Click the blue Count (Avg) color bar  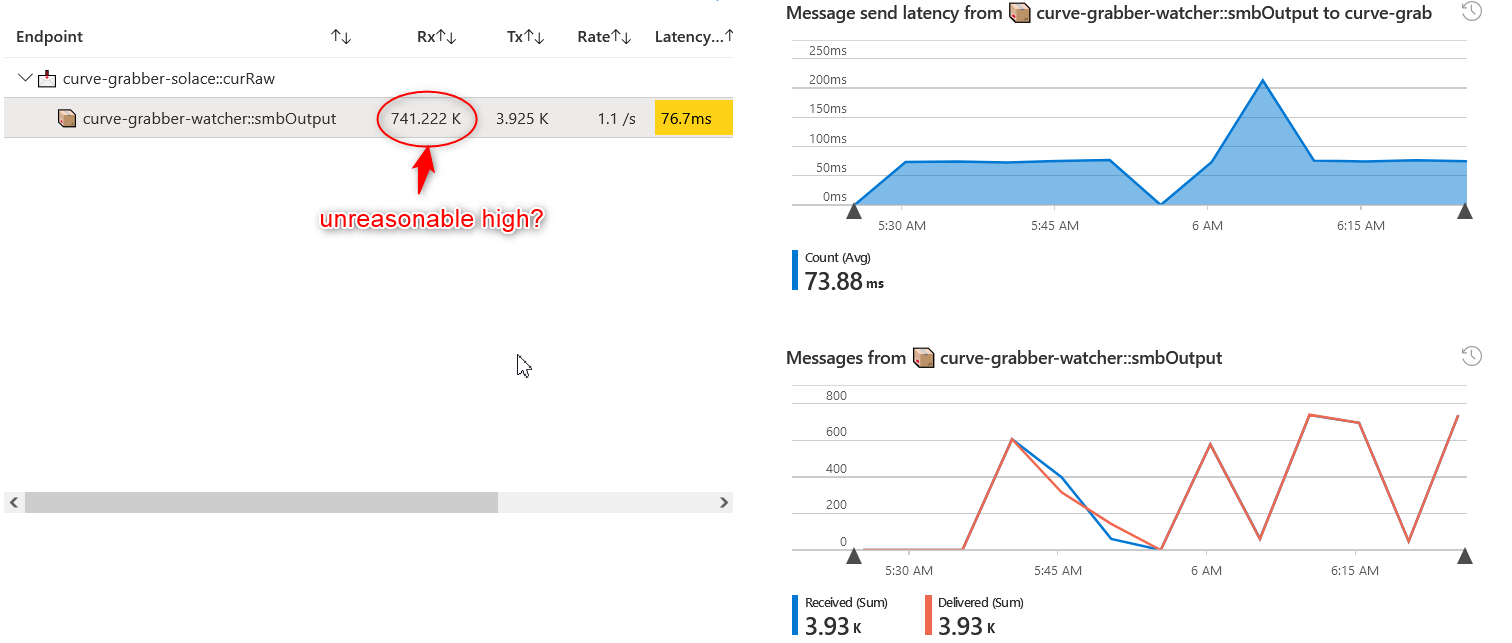click(794, 269)
